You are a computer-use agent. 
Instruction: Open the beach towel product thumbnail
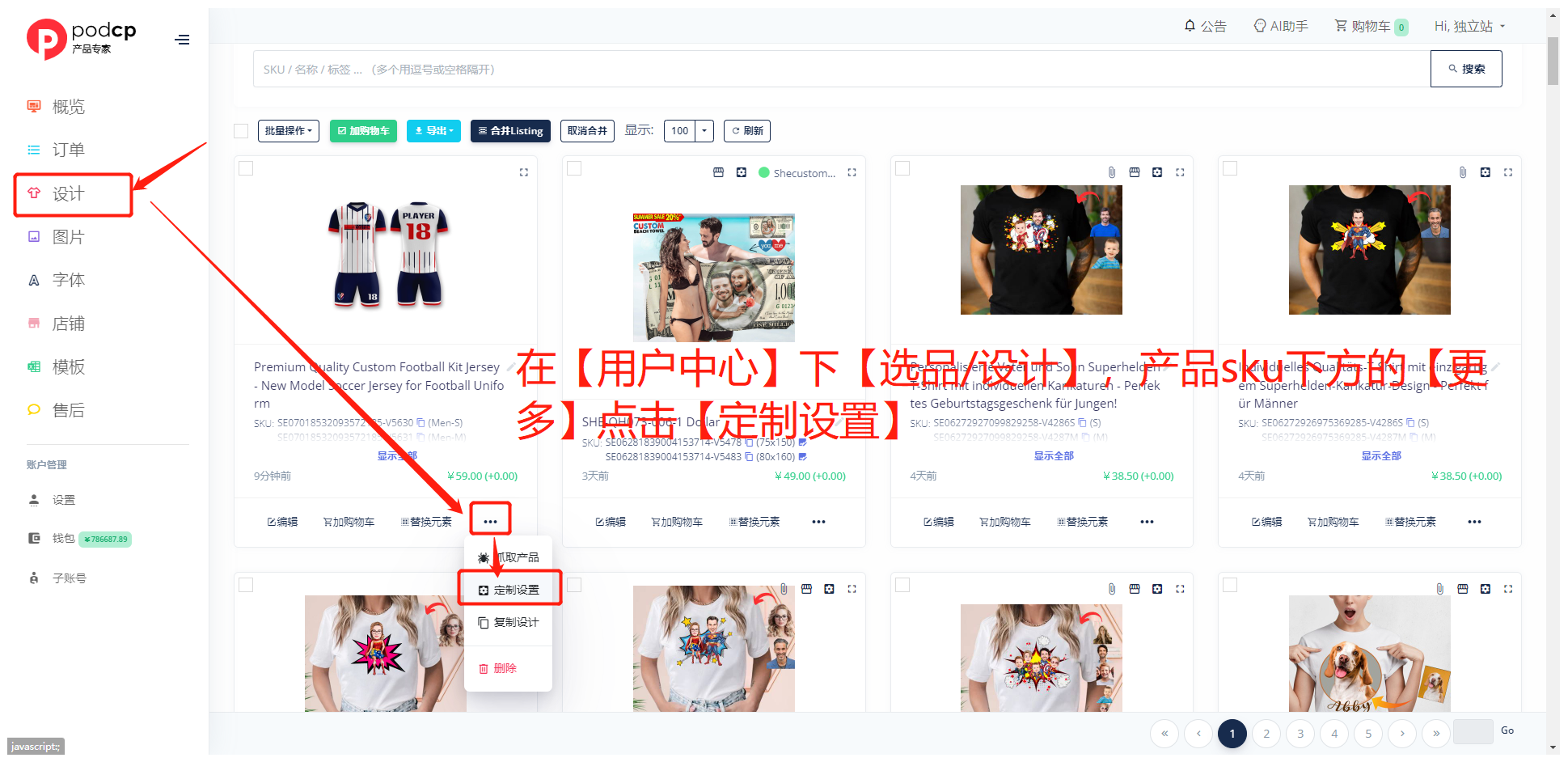(714, 277)
